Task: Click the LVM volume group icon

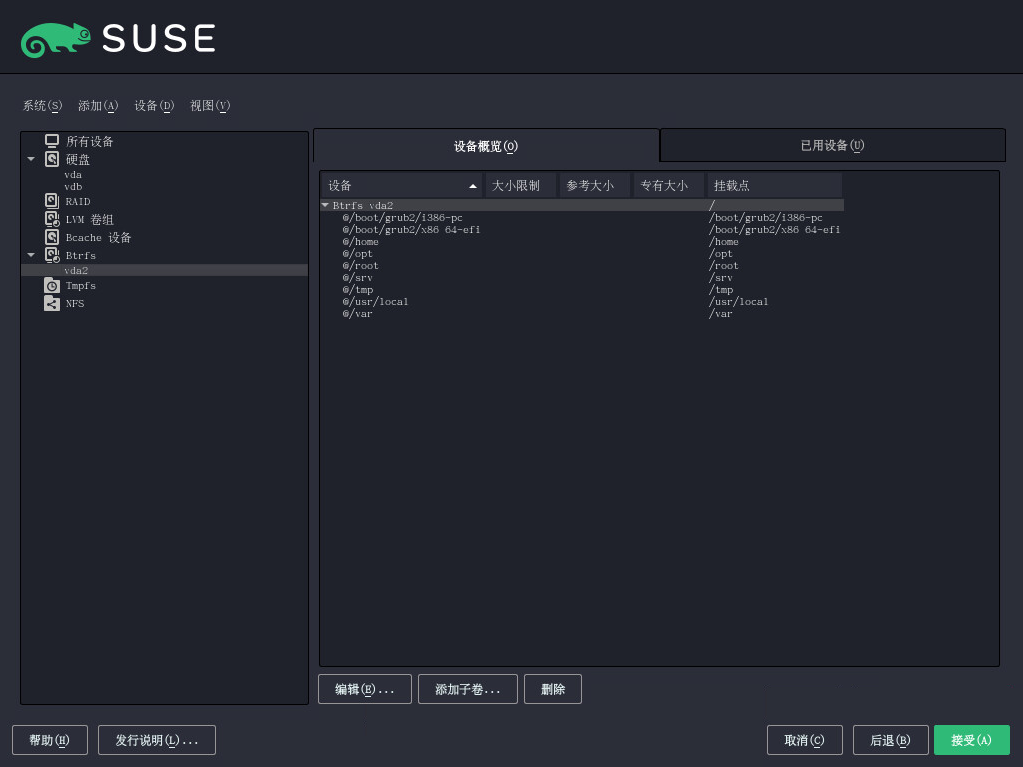Action: tap(52, 219)
